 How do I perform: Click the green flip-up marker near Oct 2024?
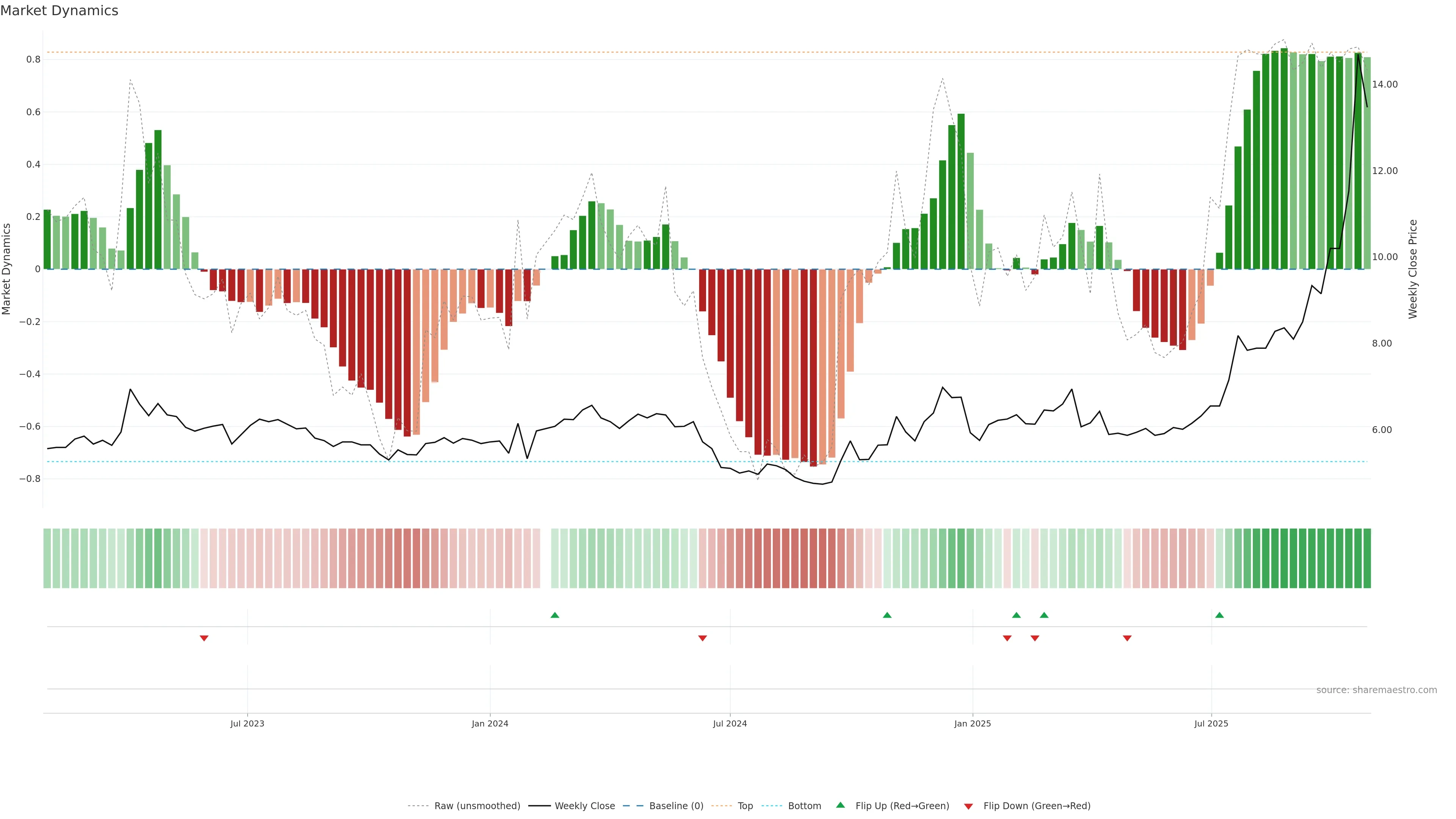pos(887,615)
